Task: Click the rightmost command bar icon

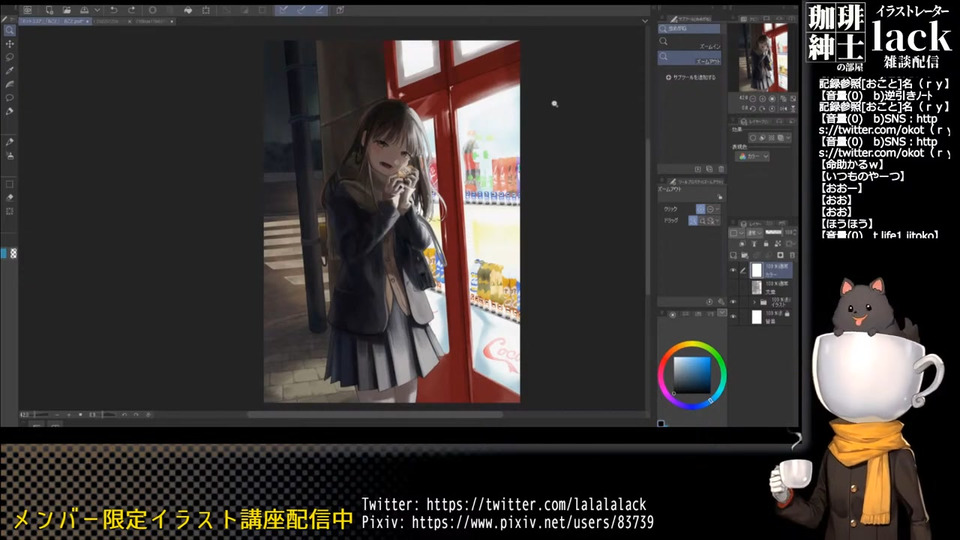Action: [340, 10]
